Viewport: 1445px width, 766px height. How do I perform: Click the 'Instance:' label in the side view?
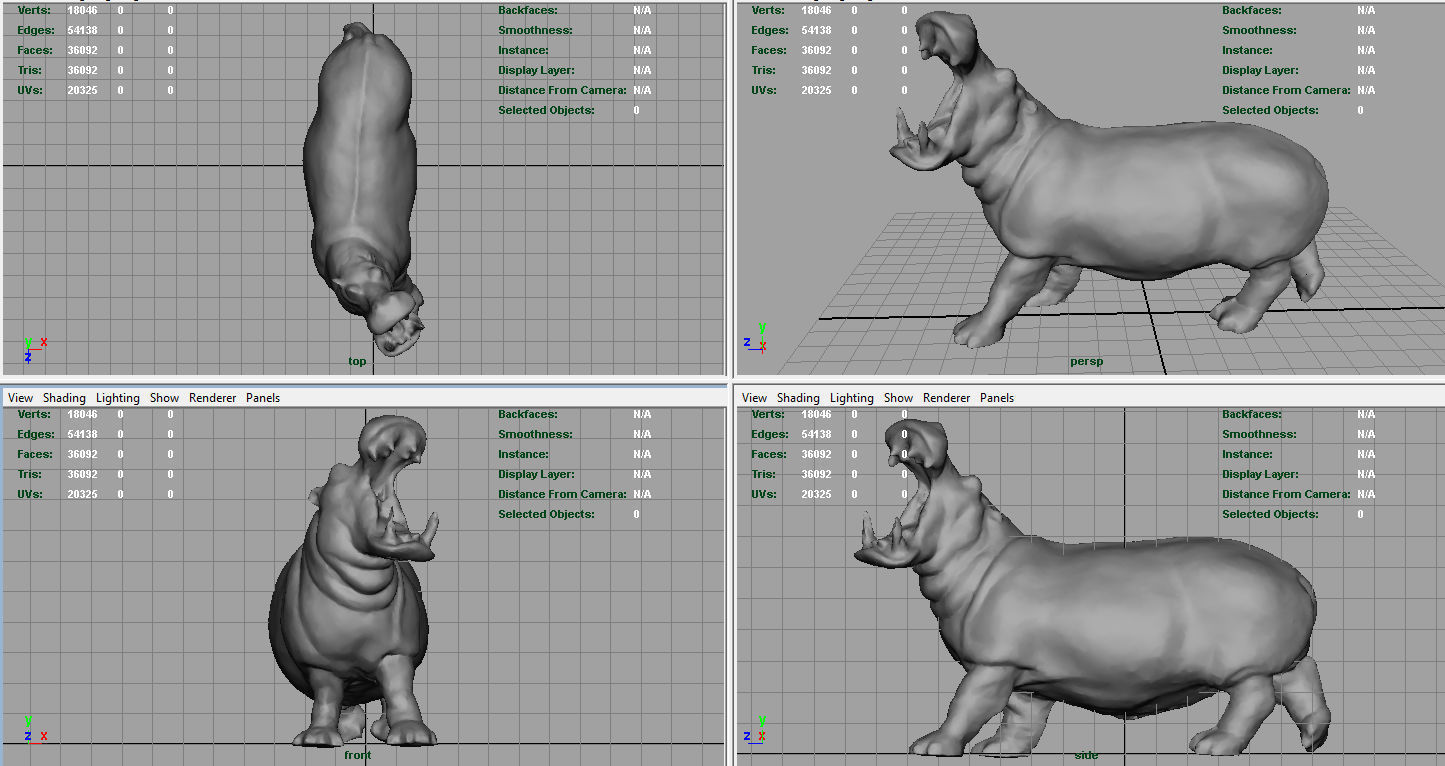coord(1247,454)
